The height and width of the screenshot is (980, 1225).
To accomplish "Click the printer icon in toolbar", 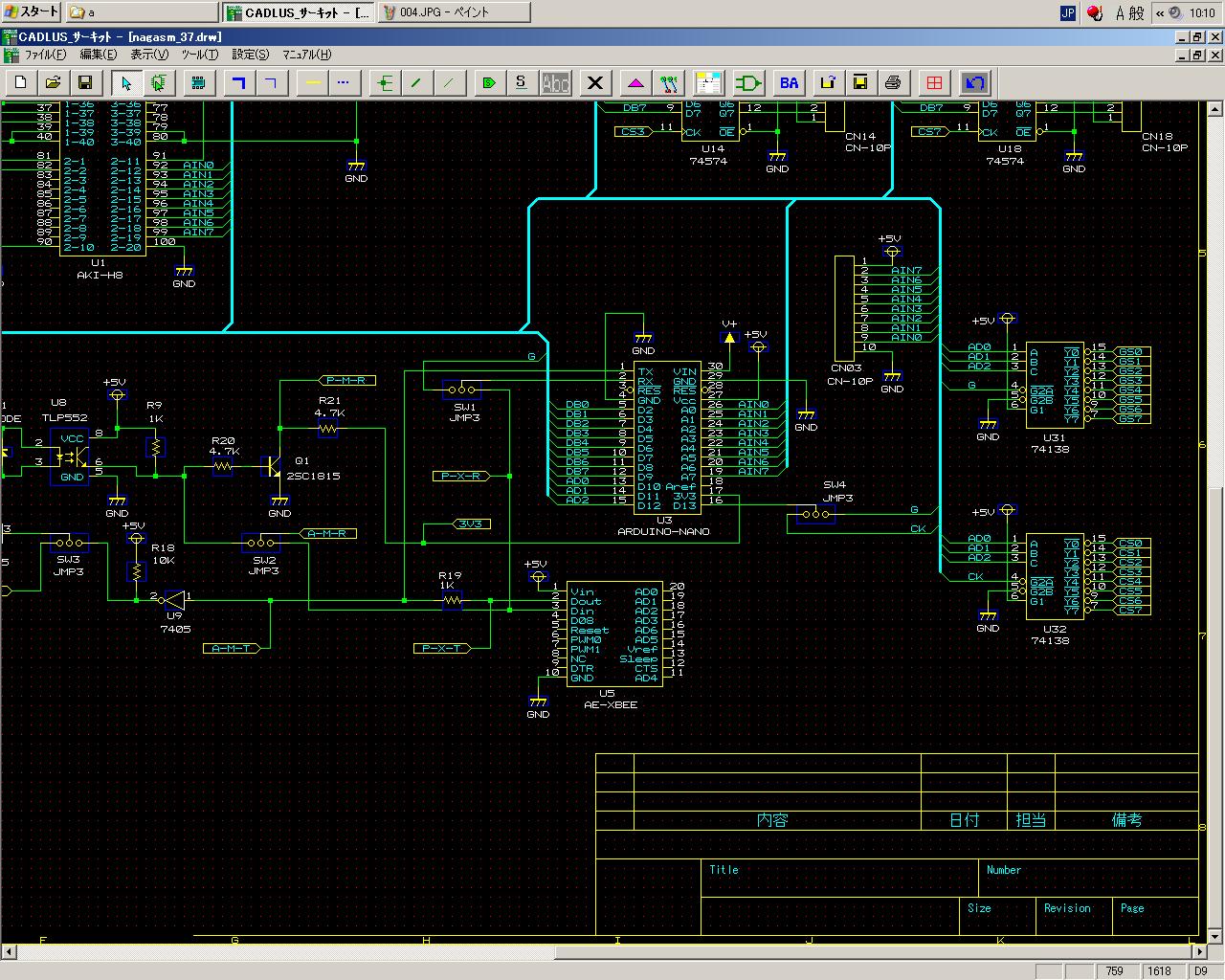I will coord(893,83).
